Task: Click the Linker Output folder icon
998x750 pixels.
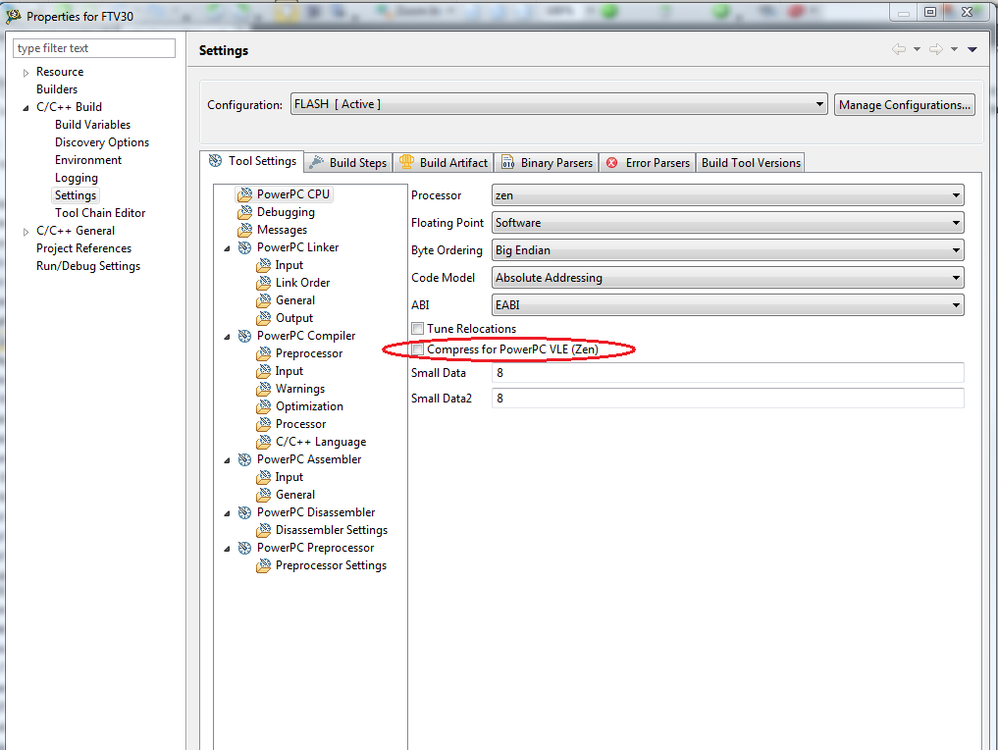Action: coord(264,318)
